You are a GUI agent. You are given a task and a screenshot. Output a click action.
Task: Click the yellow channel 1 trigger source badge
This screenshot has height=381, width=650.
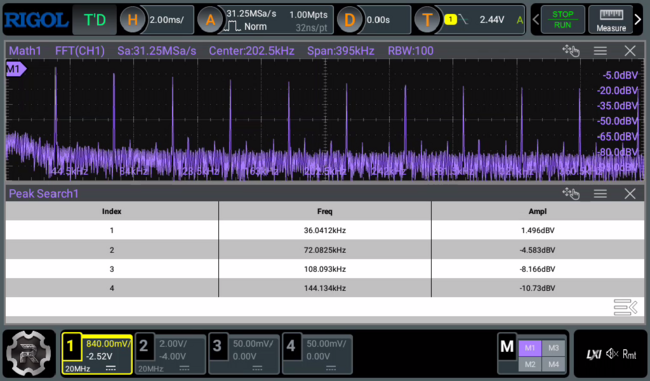click(450, 19)
